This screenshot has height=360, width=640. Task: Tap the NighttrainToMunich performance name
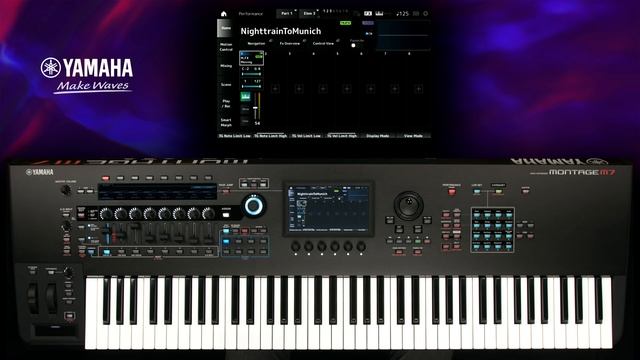(281, 31)
